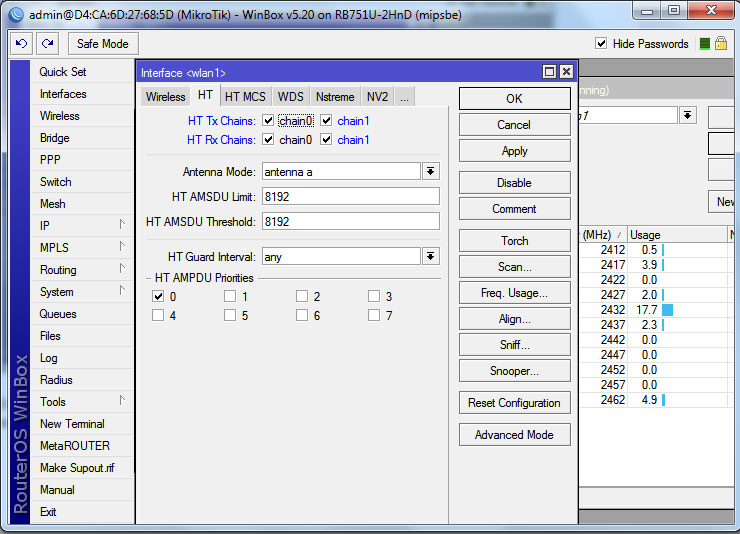Image resolution: width=740 pixels, height=534 pixels.
Task: Expand the IP submenu arrow
Action: (122, 225)
